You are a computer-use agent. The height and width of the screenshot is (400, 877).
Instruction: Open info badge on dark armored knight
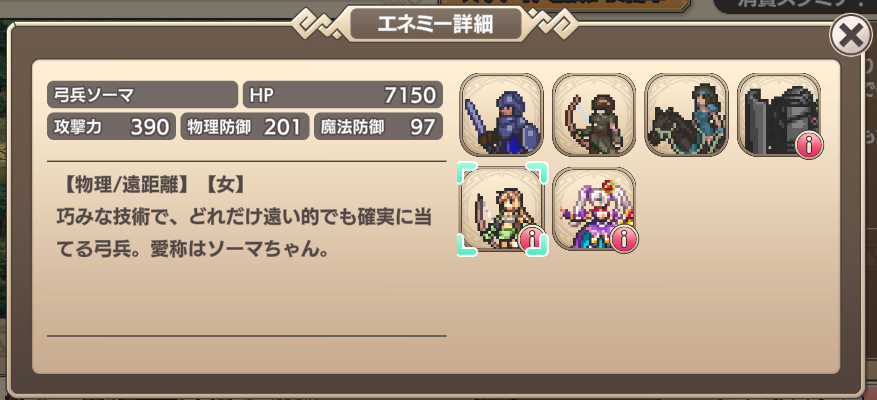pos(809,145)
